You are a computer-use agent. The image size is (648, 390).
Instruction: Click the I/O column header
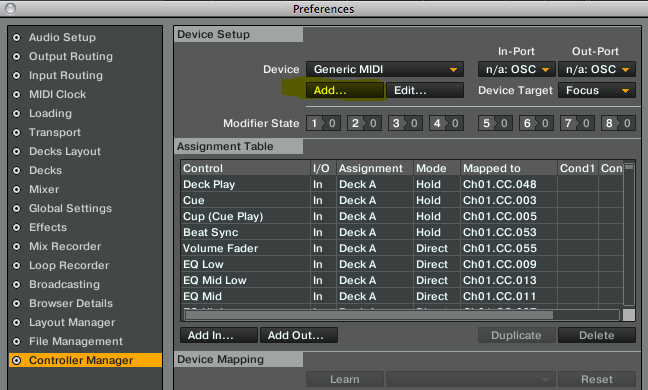323,168
